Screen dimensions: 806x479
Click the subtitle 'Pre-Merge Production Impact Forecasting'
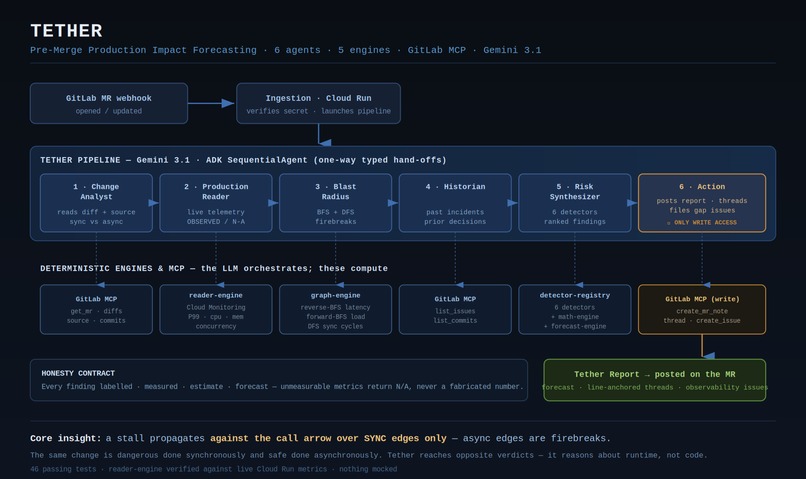(143, 50)
